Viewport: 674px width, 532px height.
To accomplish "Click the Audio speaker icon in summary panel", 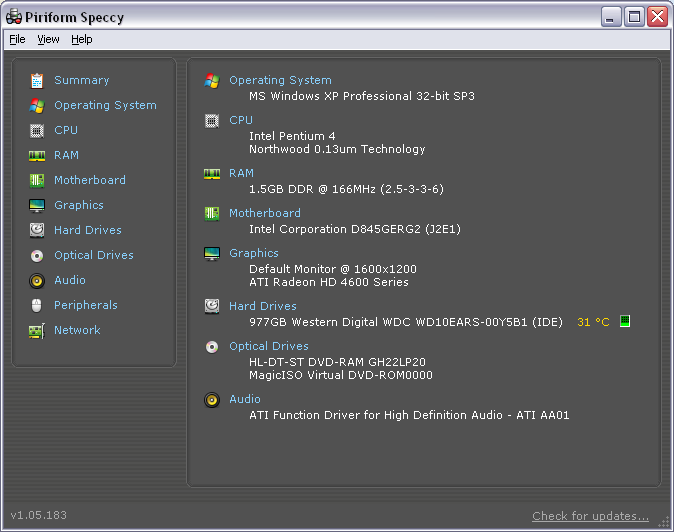I will 212,400.
